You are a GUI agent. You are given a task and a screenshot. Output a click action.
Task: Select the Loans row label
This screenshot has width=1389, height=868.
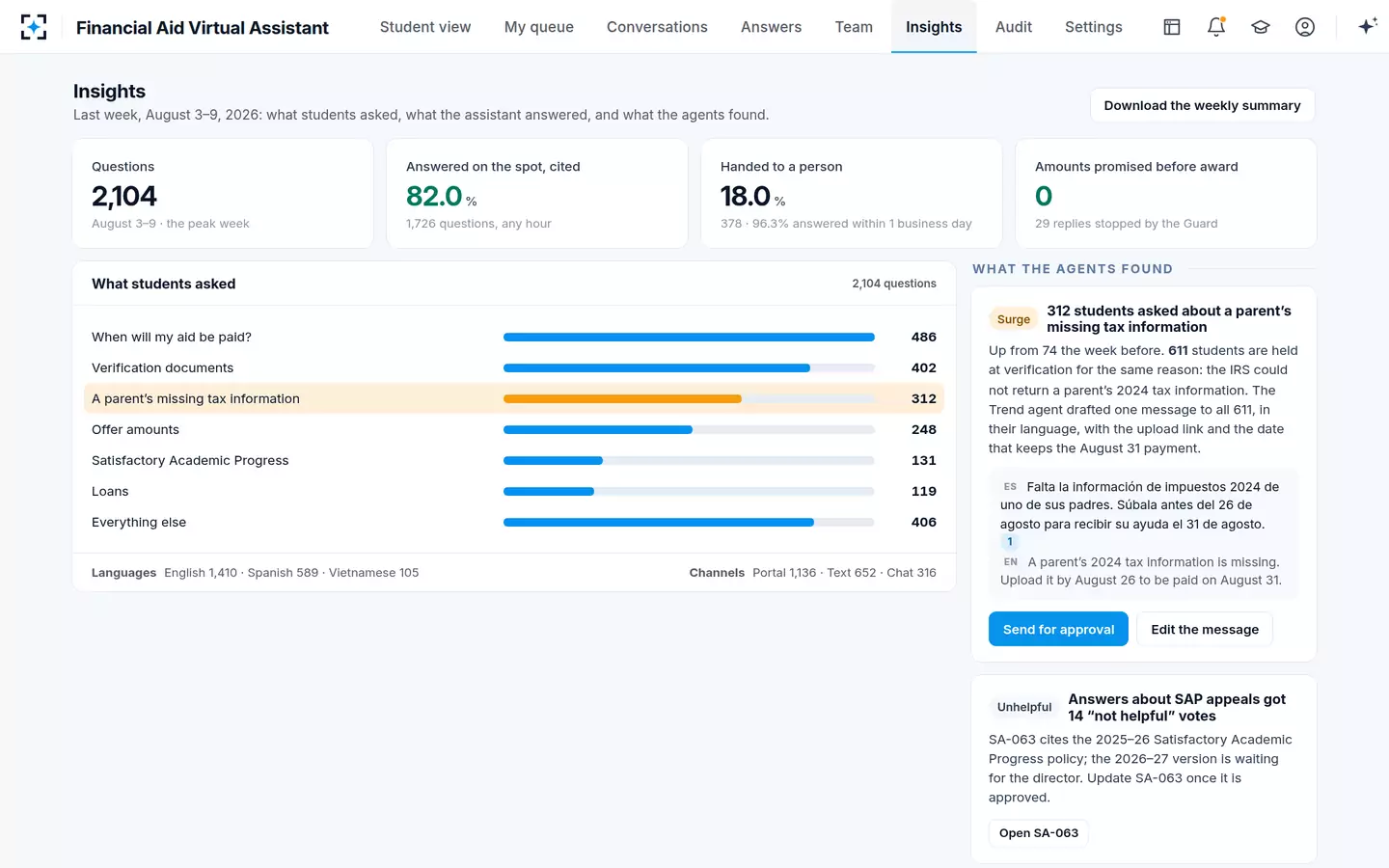click(110, 491)
